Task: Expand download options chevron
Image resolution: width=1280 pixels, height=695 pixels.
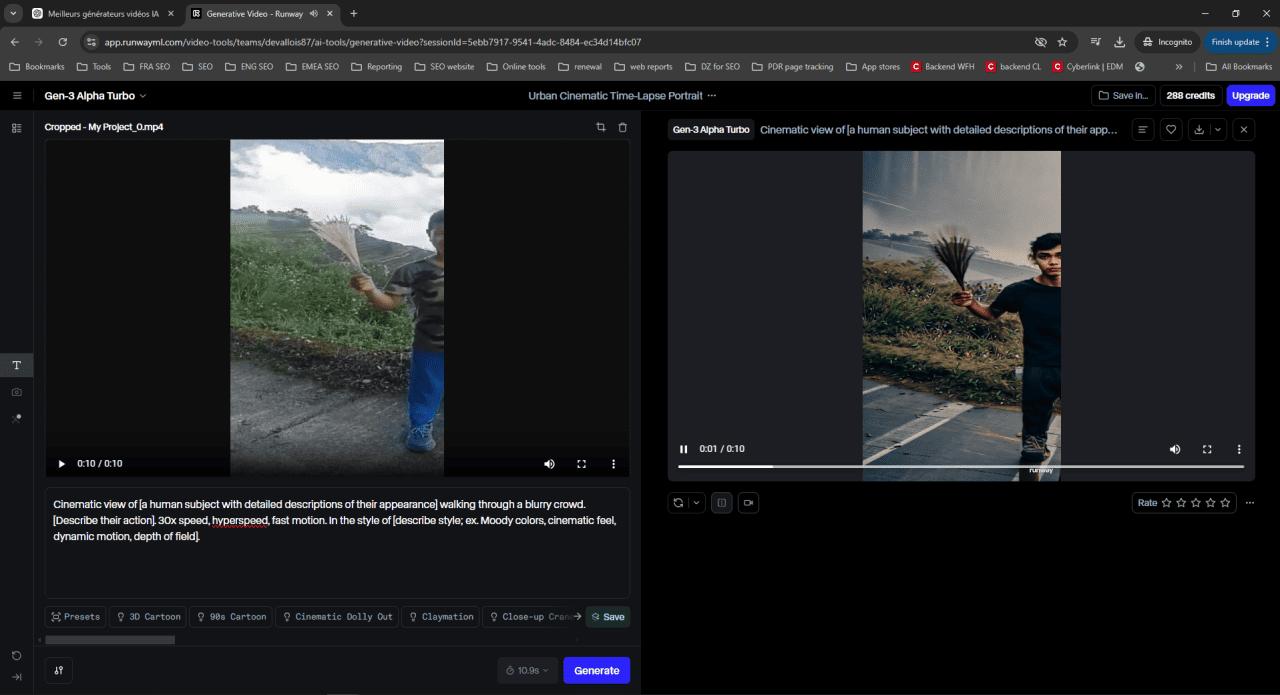Action: click(x=1217, y=129)
